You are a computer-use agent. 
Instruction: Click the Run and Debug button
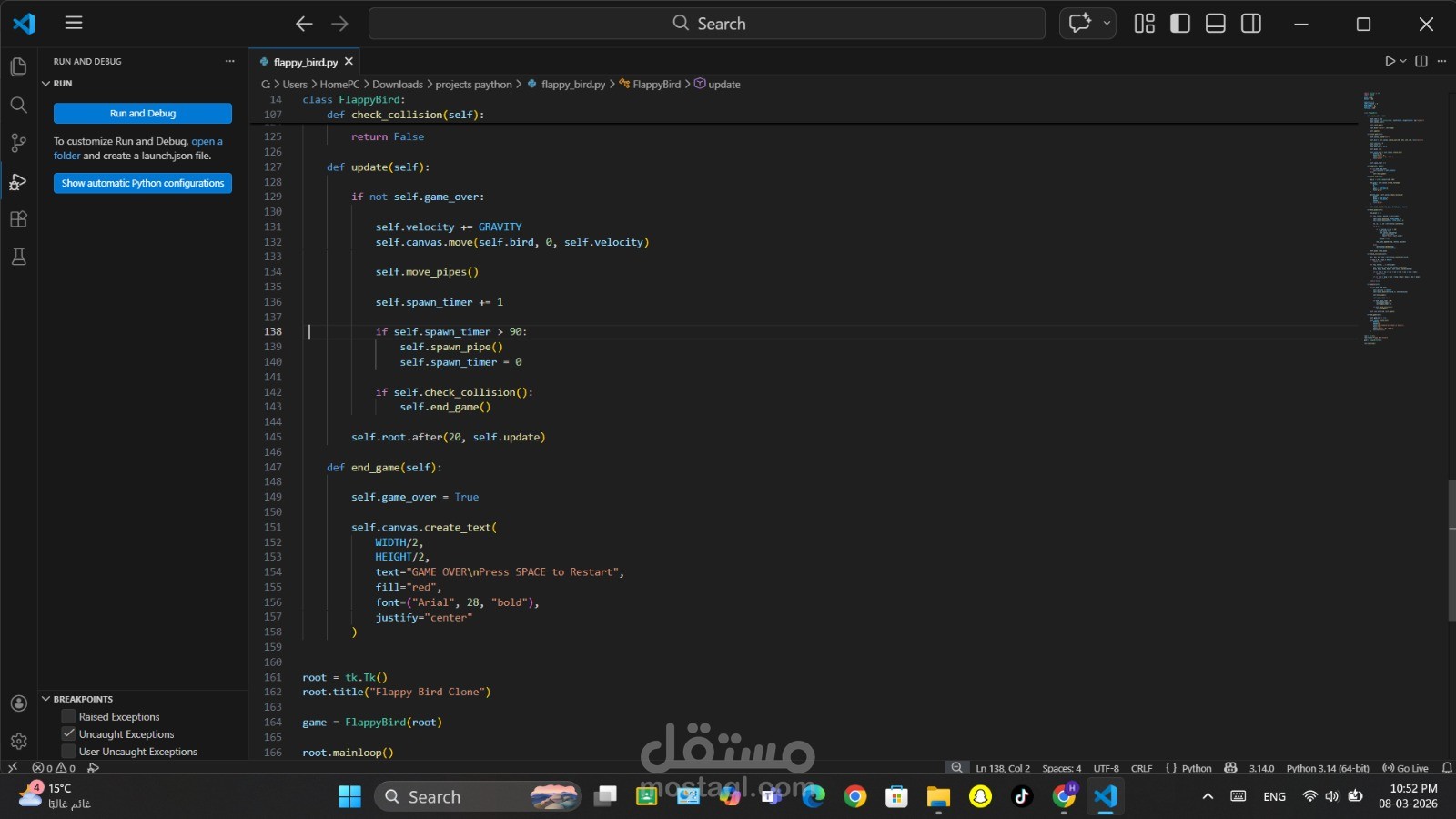pos(143,114)
